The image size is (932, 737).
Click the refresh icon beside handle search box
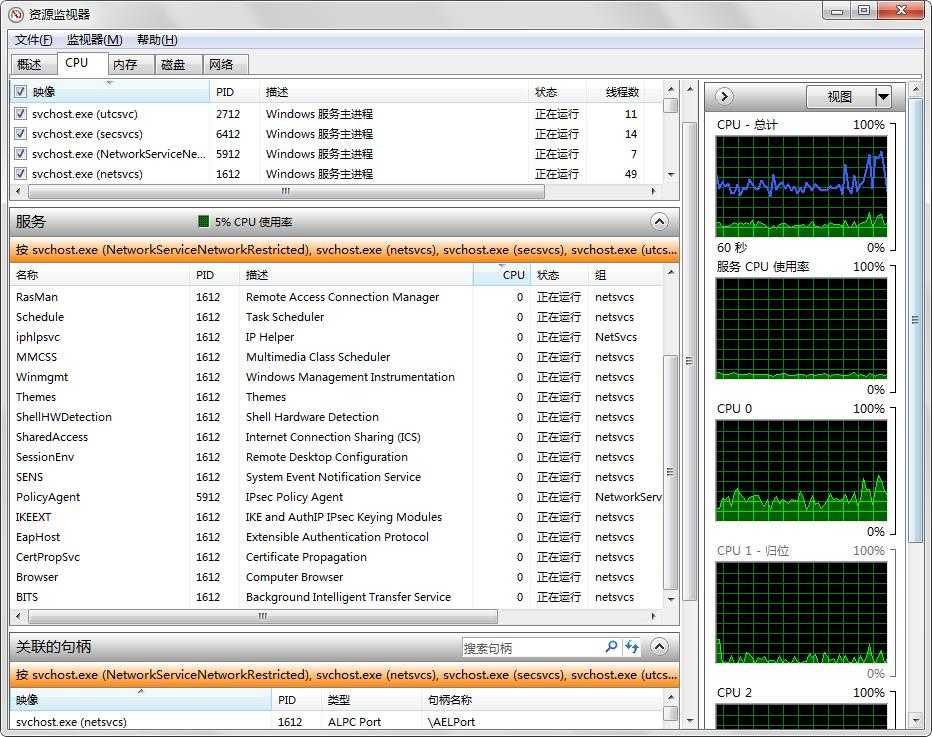click(x=632, y=647)
